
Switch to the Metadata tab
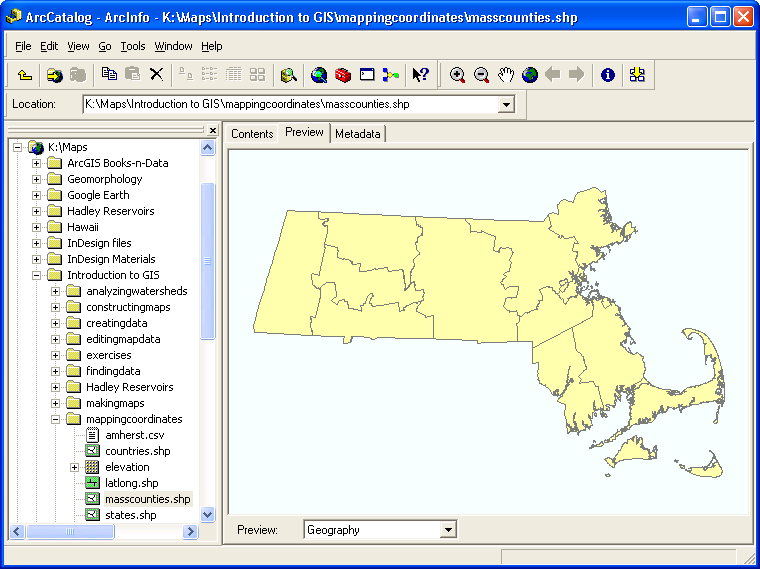tap(358, 134)
